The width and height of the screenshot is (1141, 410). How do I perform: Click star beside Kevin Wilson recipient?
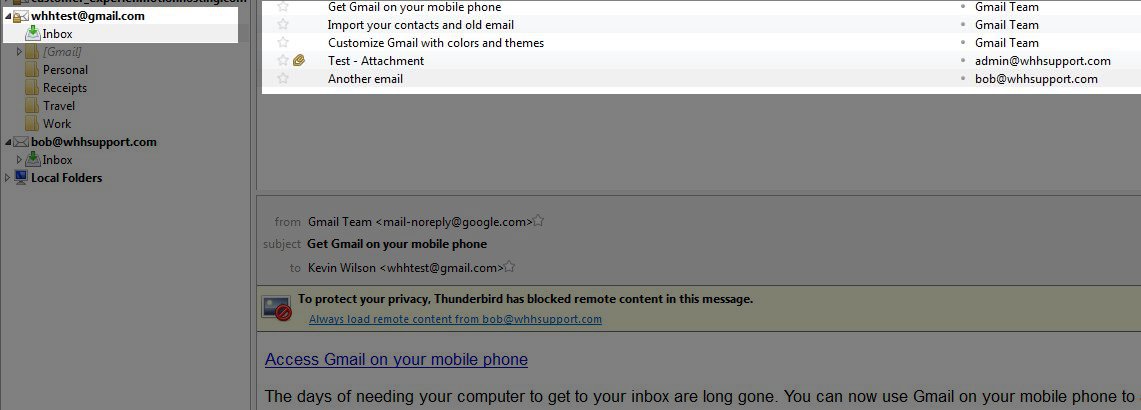click(509, 267)
